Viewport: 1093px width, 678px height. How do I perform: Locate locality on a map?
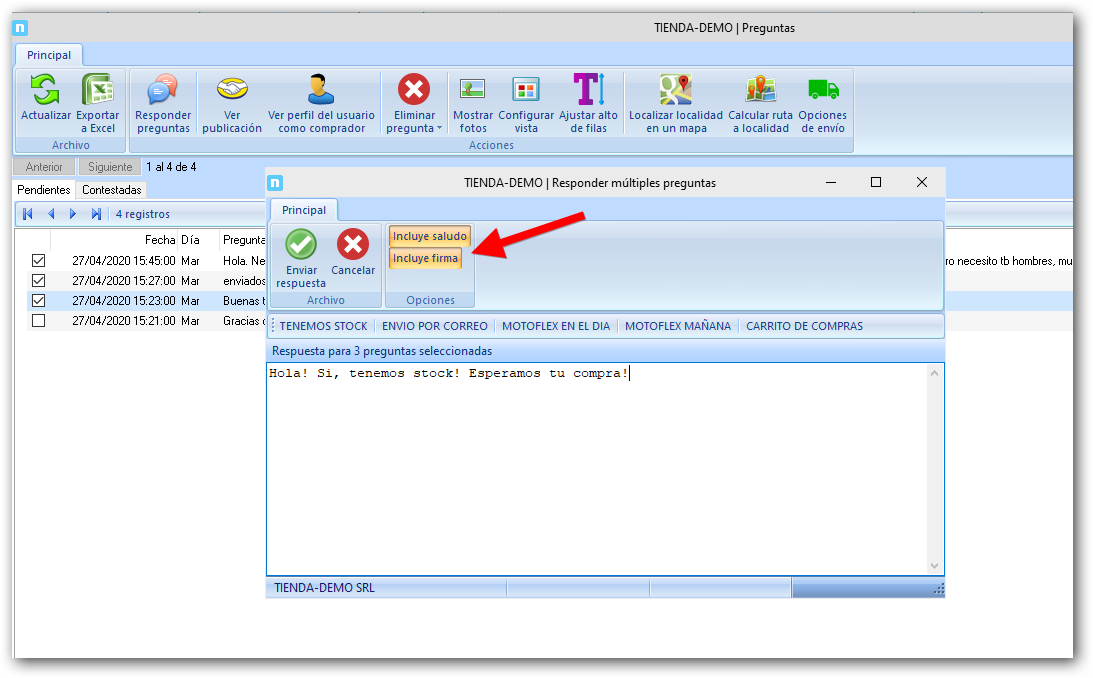coord(675,91)
